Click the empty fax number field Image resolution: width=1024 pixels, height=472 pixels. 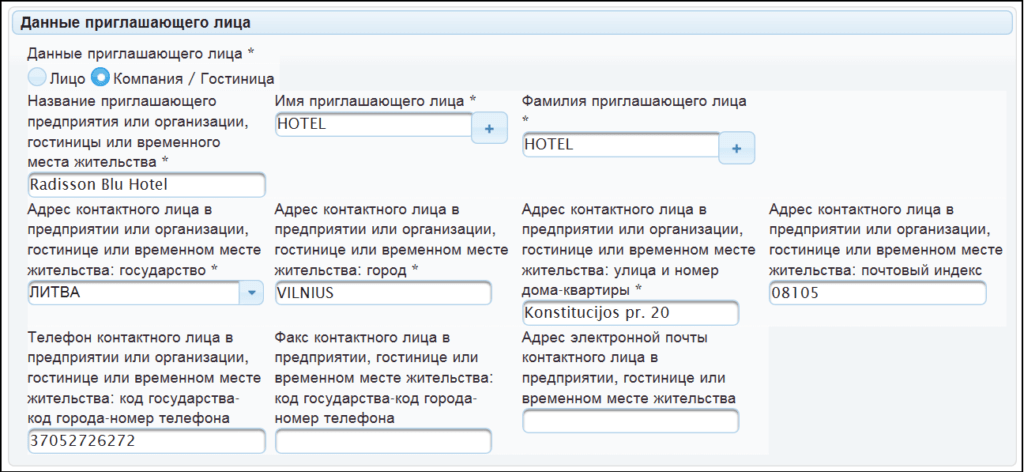[383, 441]
